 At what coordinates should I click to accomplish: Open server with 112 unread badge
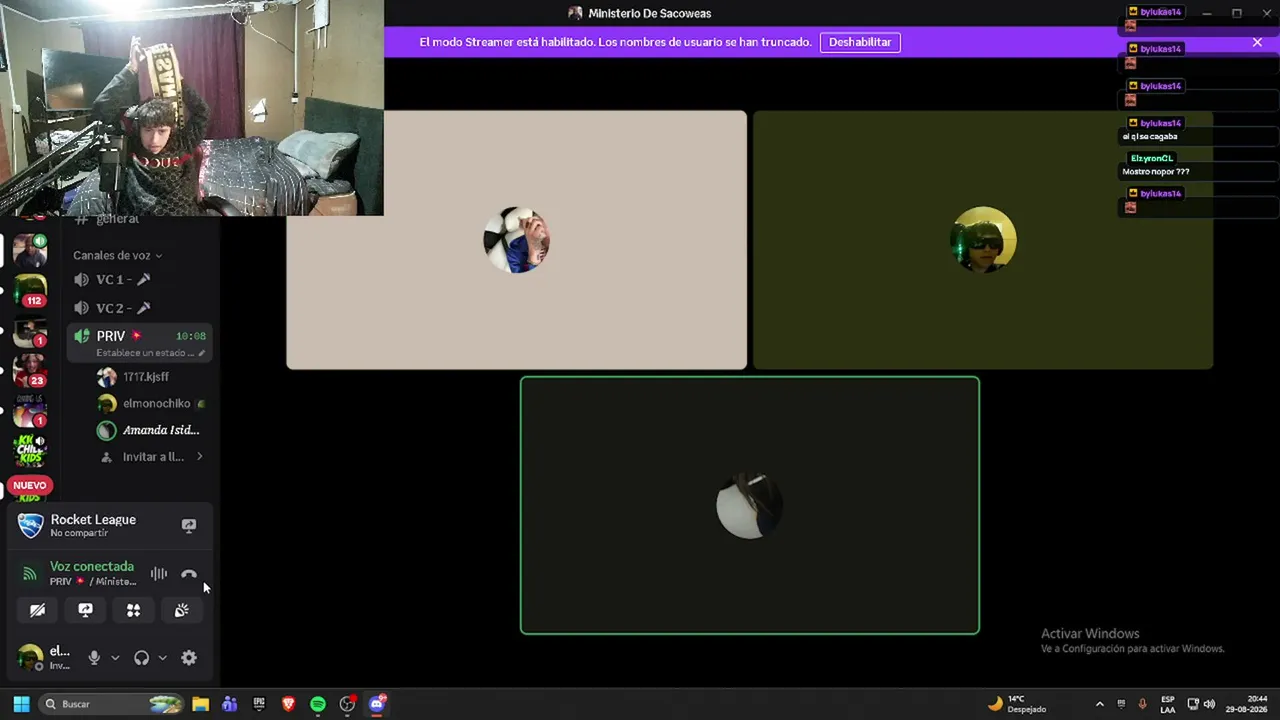30,290
